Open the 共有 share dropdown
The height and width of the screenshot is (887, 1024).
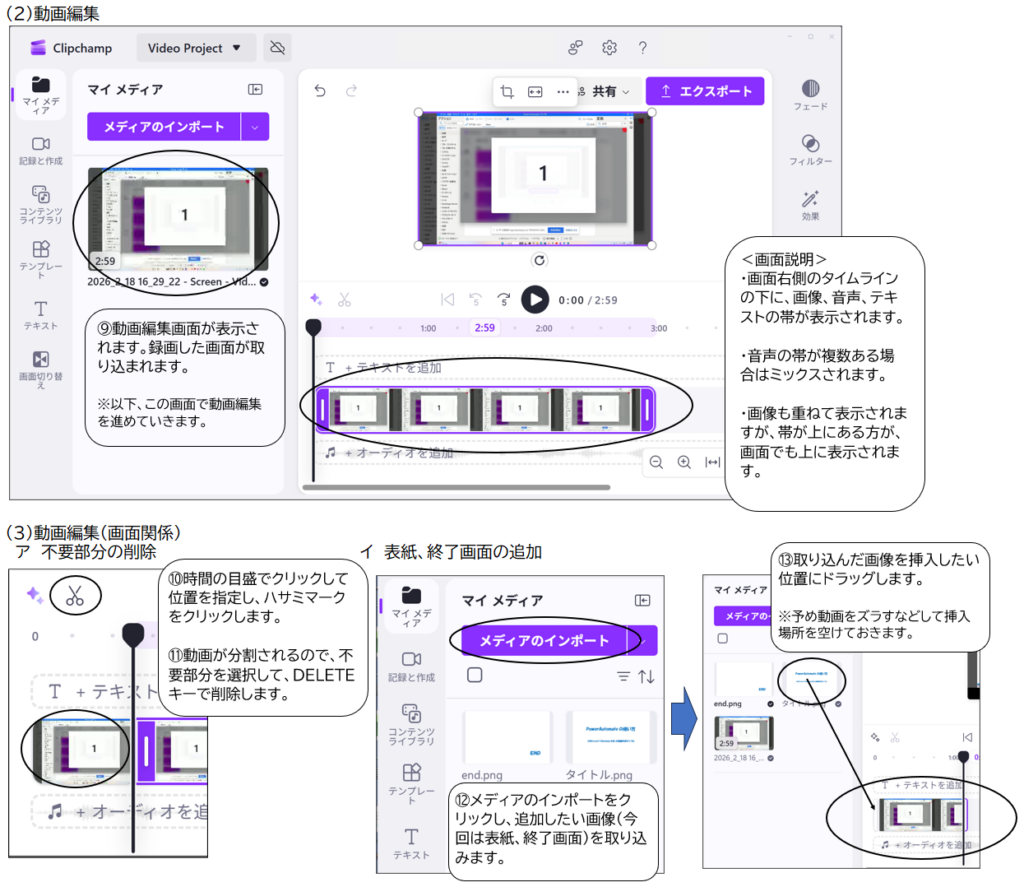click(610, 92)
